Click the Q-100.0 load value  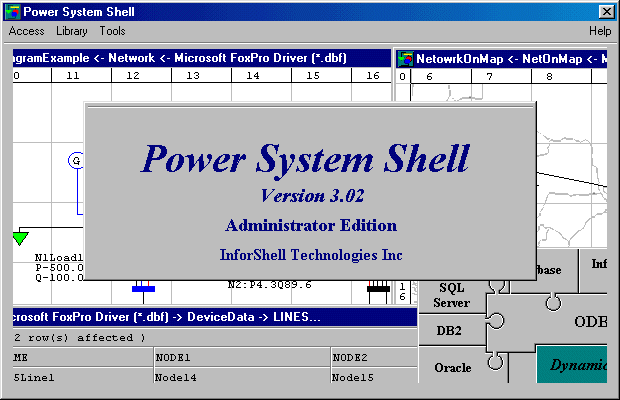coord(59,277)
